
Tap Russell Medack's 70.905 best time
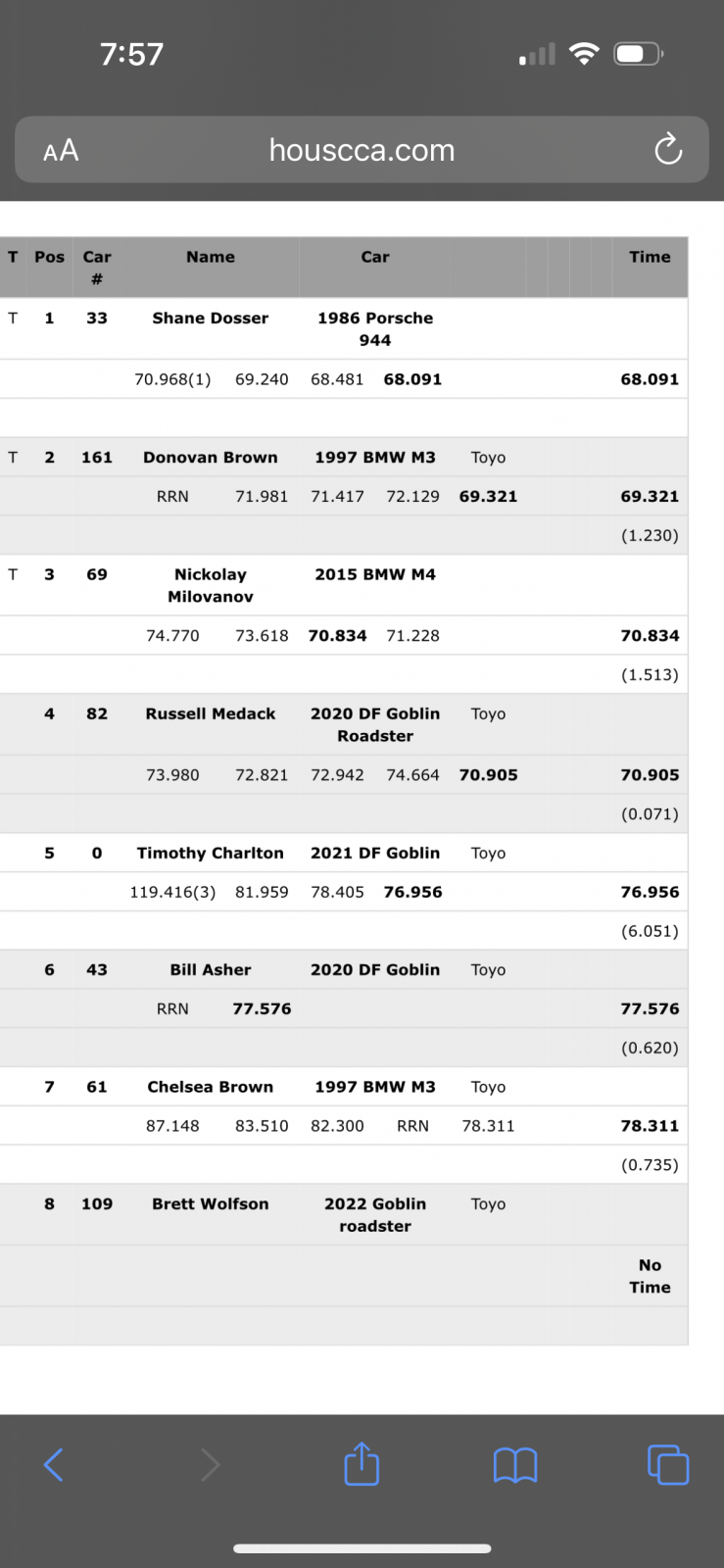click(650, 774)
